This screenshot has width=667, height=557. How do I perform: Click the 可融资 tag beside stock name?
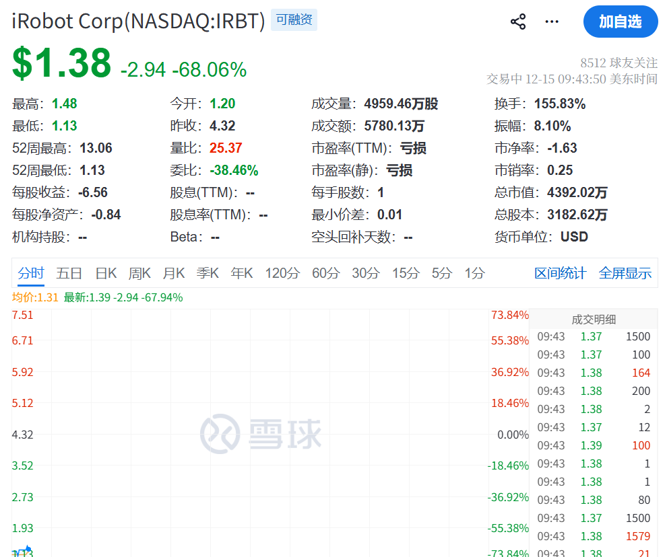pos(294,20)
